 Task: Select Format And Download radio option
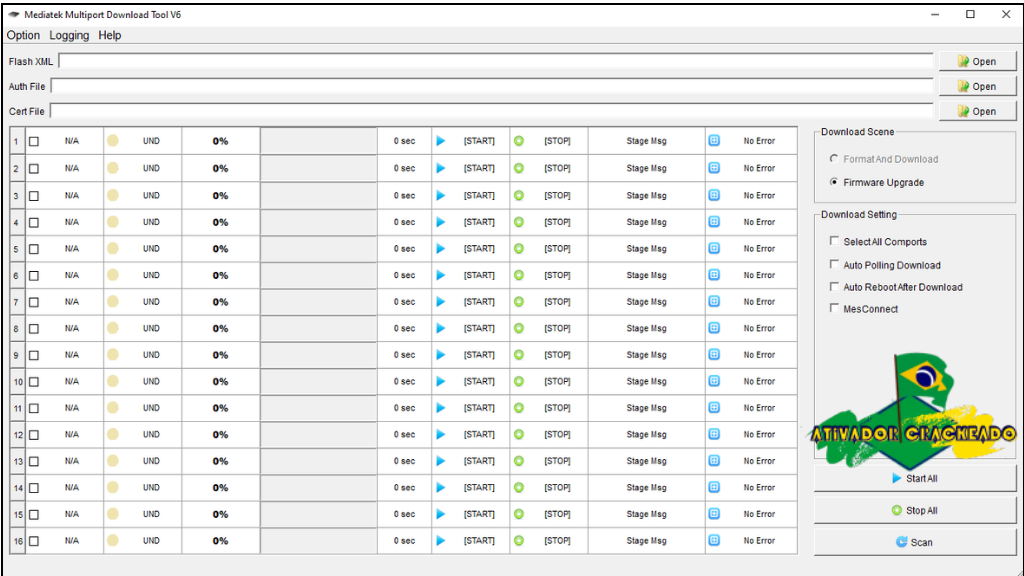tap(834, 159)
